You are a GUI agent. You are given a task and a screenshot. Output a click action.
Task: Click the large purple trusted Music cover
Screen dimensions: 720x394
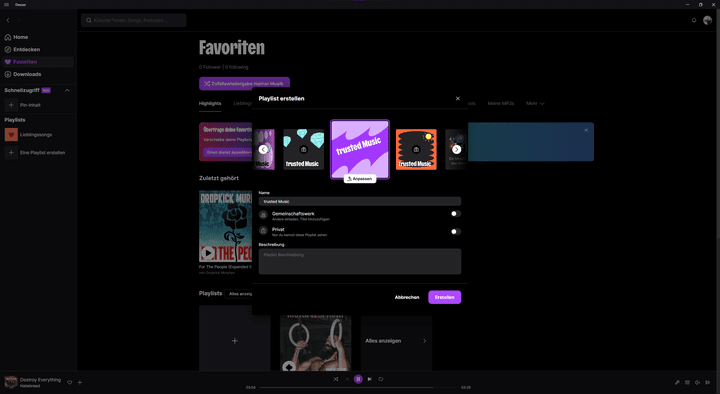coord(360,149)
